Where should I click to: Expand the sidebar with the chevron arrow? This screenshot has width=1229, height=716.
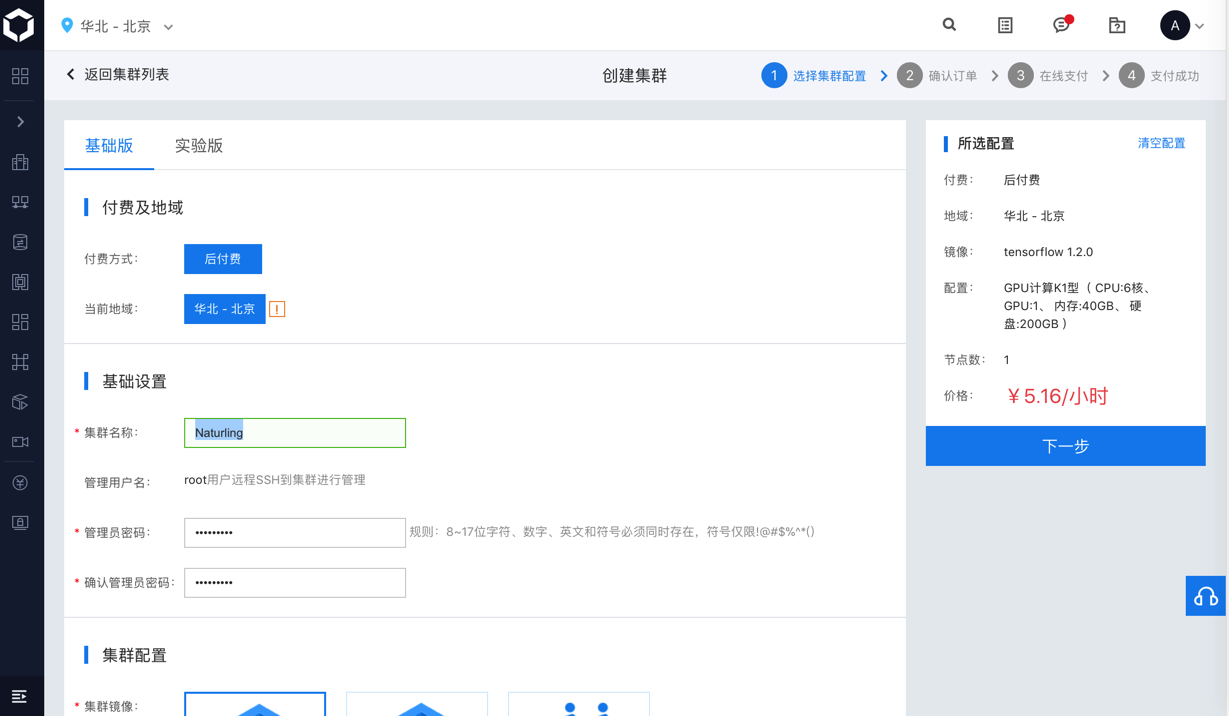(20, 122)
